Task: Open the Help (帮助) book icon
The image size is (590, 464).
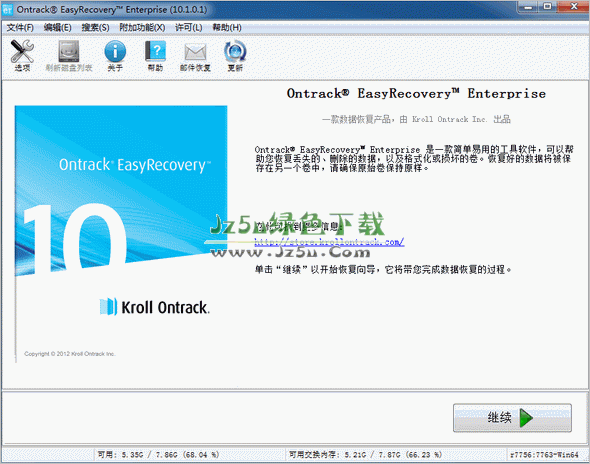Action: coord(155,56)
